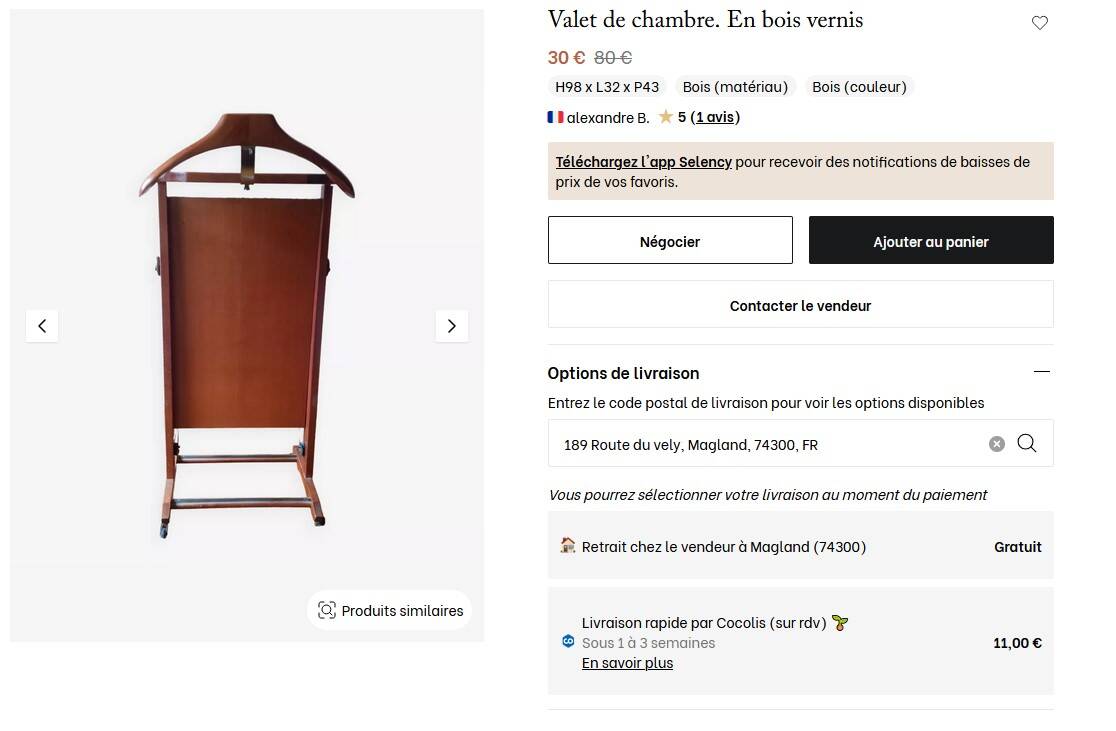1116x731 pixels.
Task: Go to the next product photo
Action: tap(452, 326)
